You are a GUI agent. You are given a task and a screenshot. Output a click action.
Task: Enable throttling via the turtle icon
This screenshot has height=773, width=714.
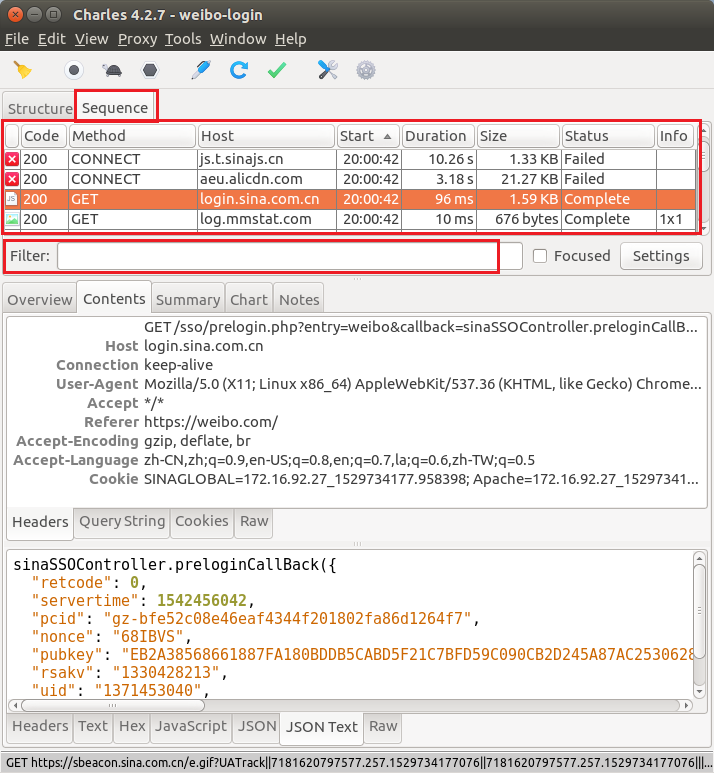click(112, 70)
